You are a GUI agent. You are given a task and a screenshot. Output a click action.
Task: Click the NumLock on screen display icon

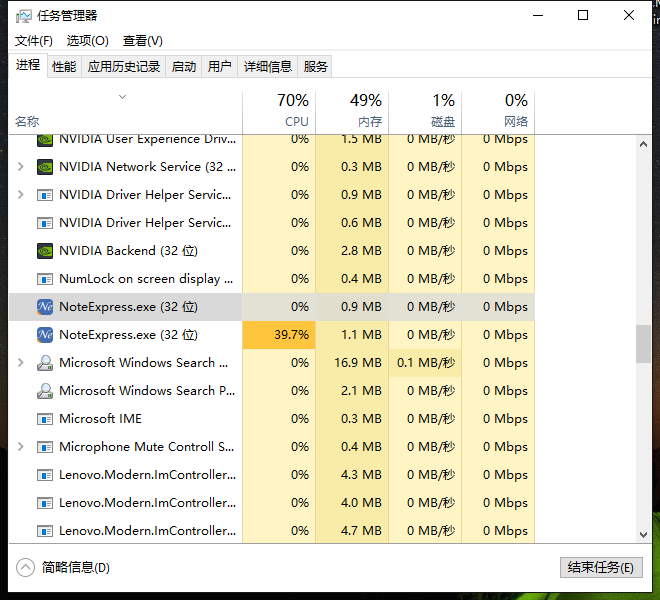[x=45, y=279]
